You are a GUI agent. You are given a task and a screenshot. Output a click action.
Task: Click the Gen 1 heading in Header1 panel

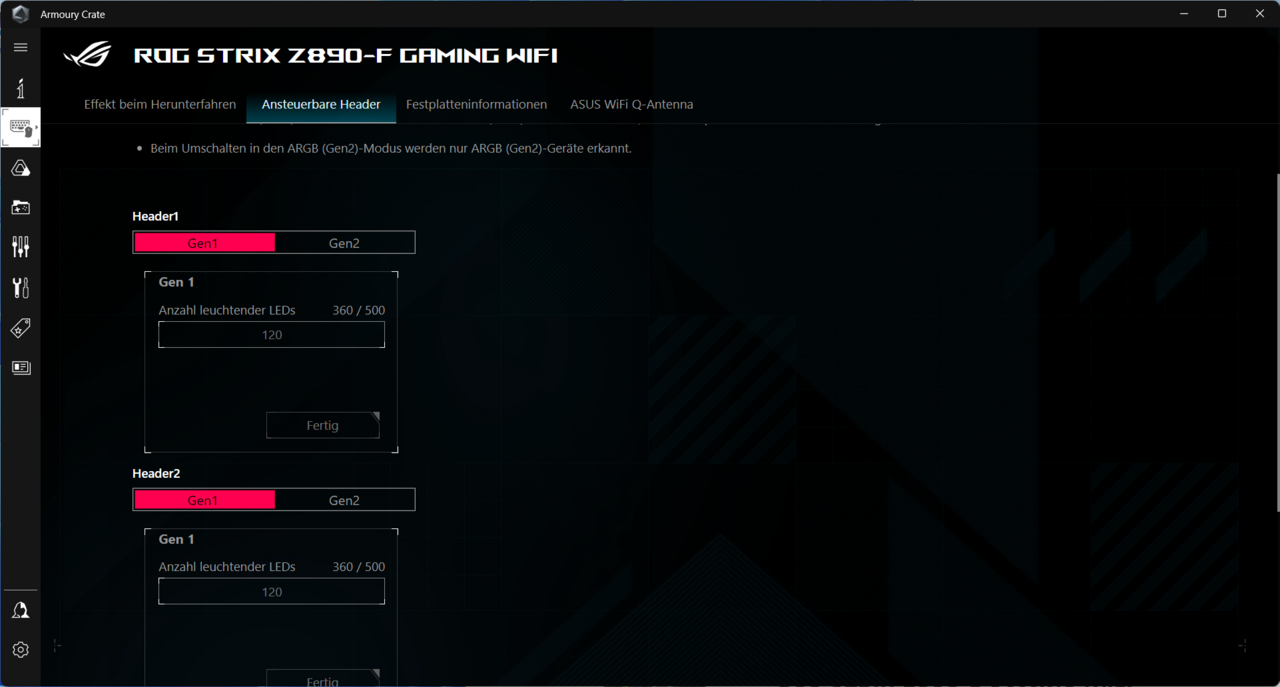coord(177,282)
